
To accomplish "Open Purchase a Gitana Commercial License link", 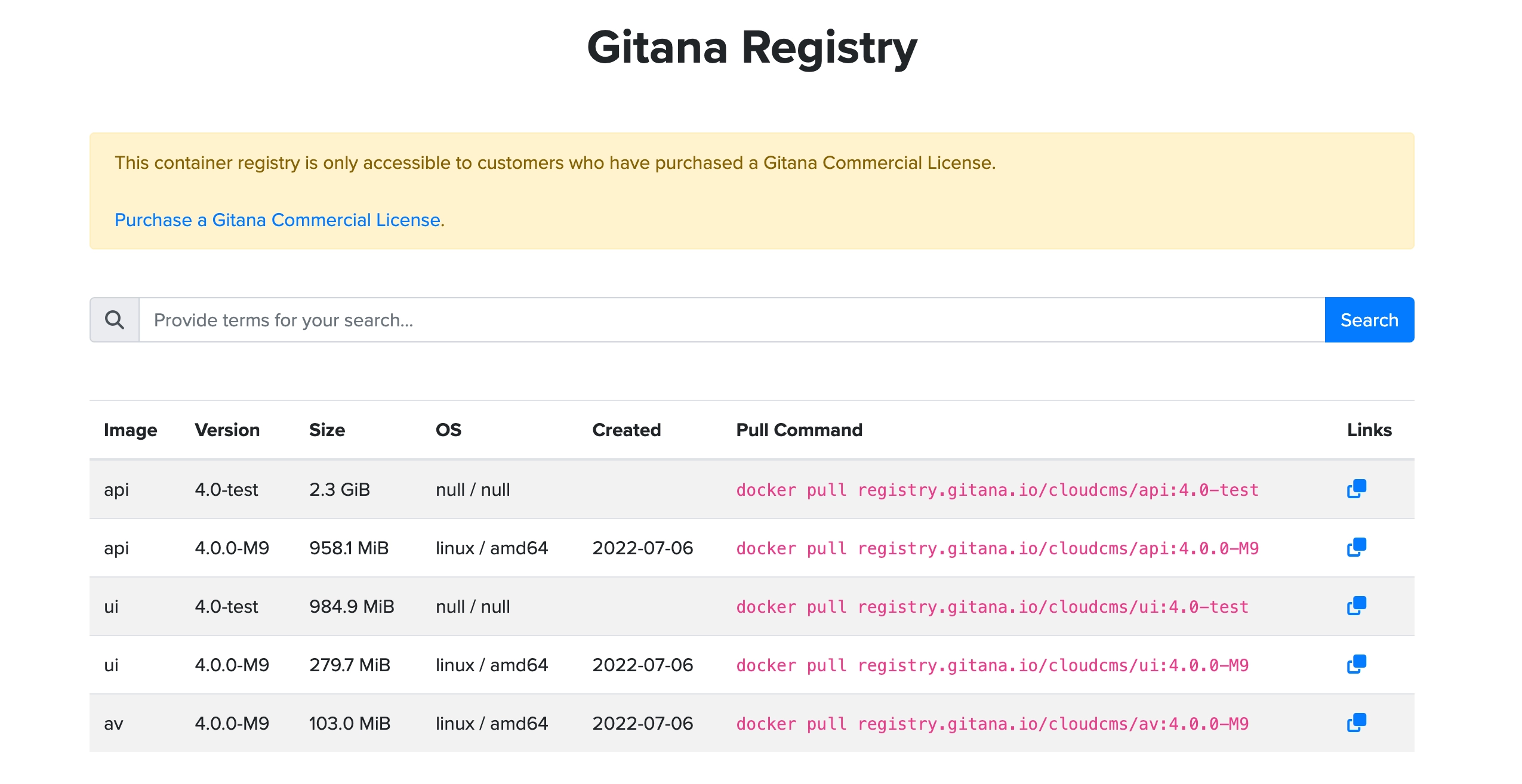I will (278, 220).
